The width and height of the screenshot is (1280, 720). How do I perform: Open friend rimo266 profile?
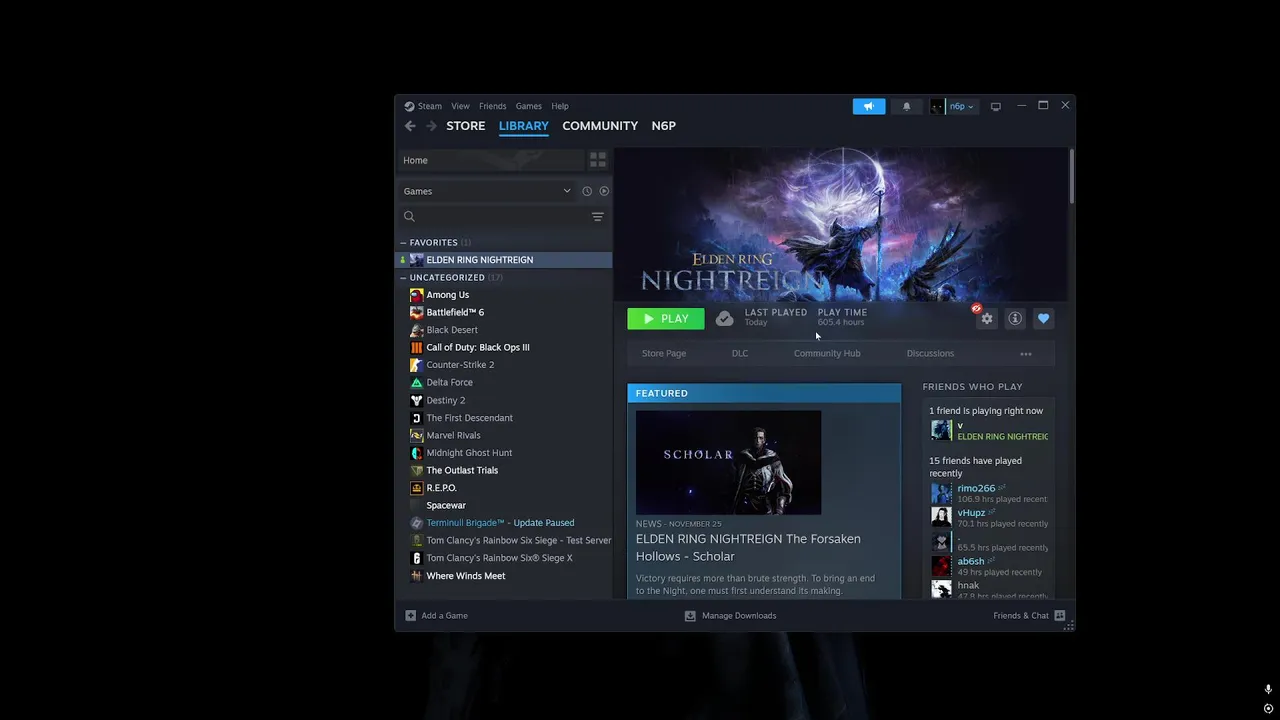tap(976, 489)
